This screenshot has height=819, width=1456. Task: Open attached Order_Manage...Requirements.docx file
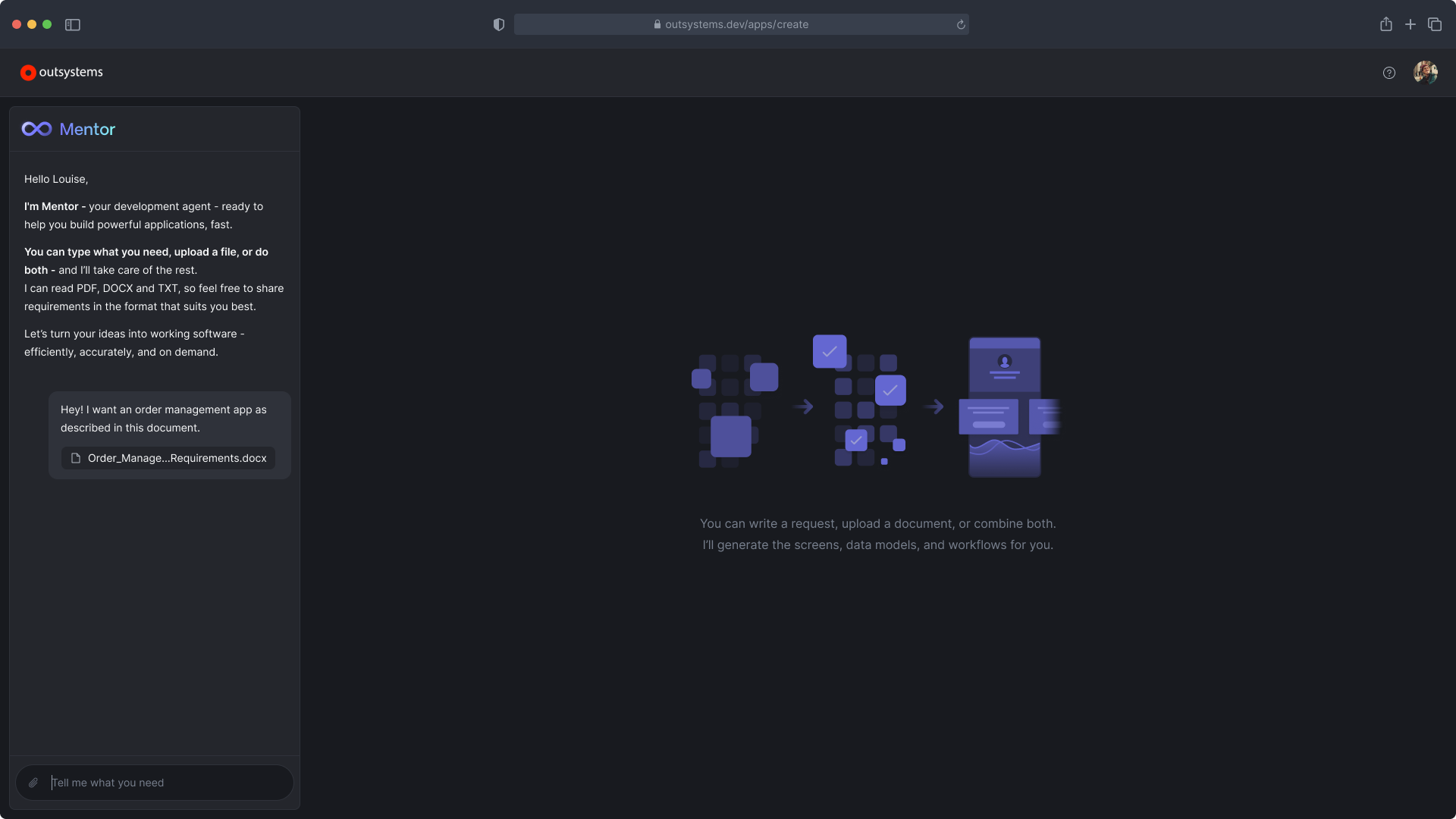pos(168,458)
